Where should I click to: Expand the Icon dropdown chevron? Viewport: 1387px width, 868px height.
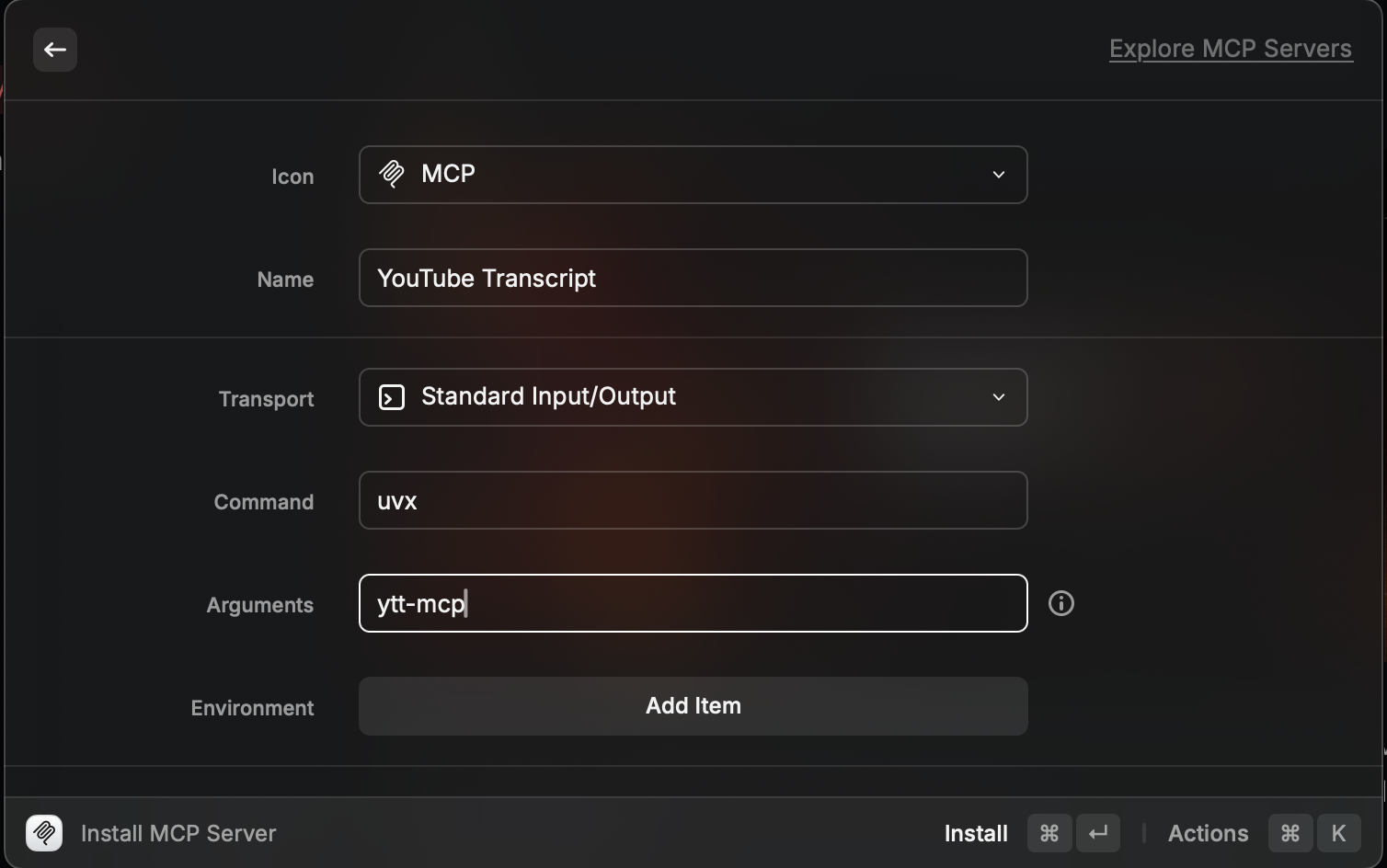pyautogui.click(x=999, y=175)
